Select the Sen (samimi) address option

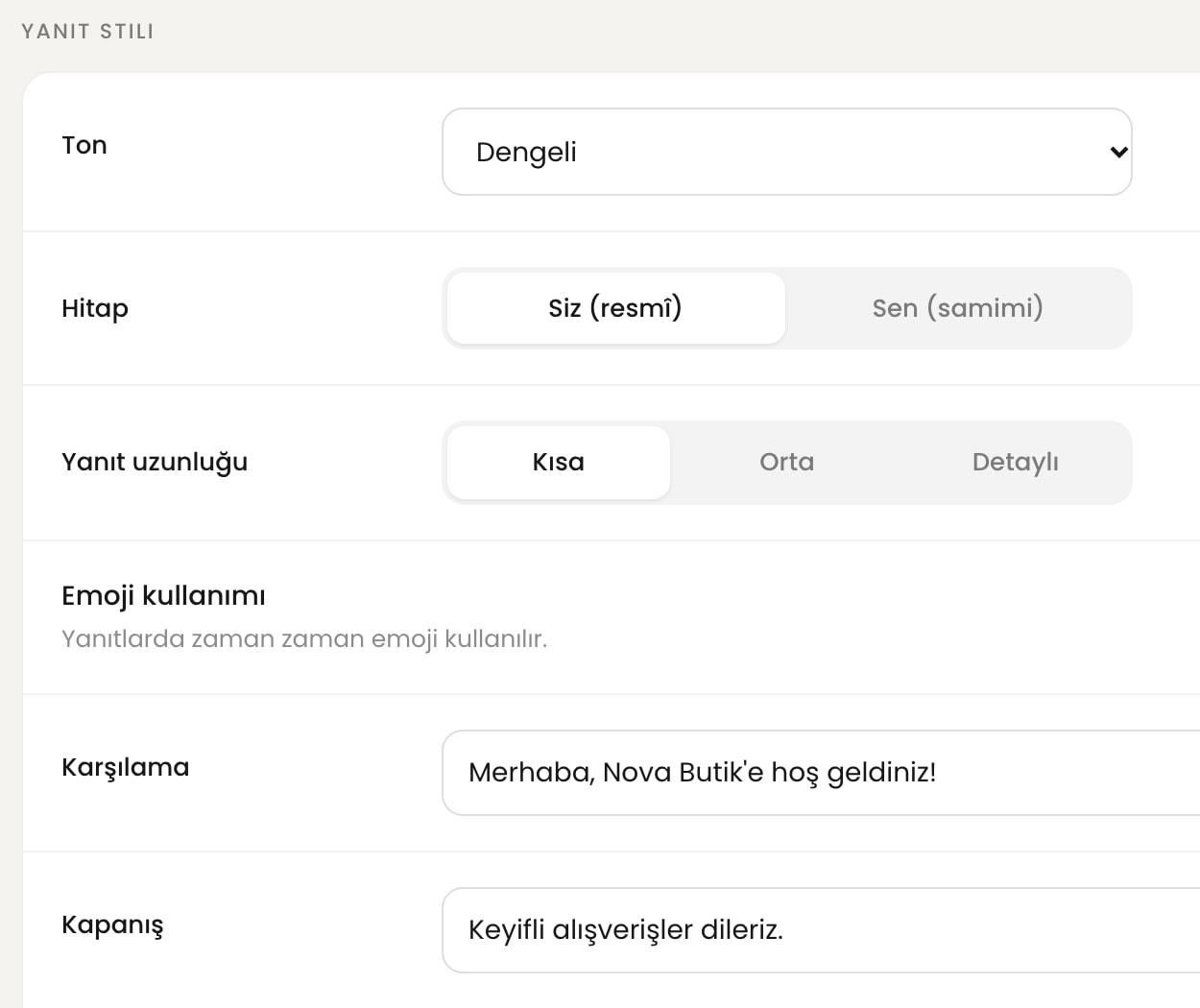pyautogui.click(x=957, y=308)
